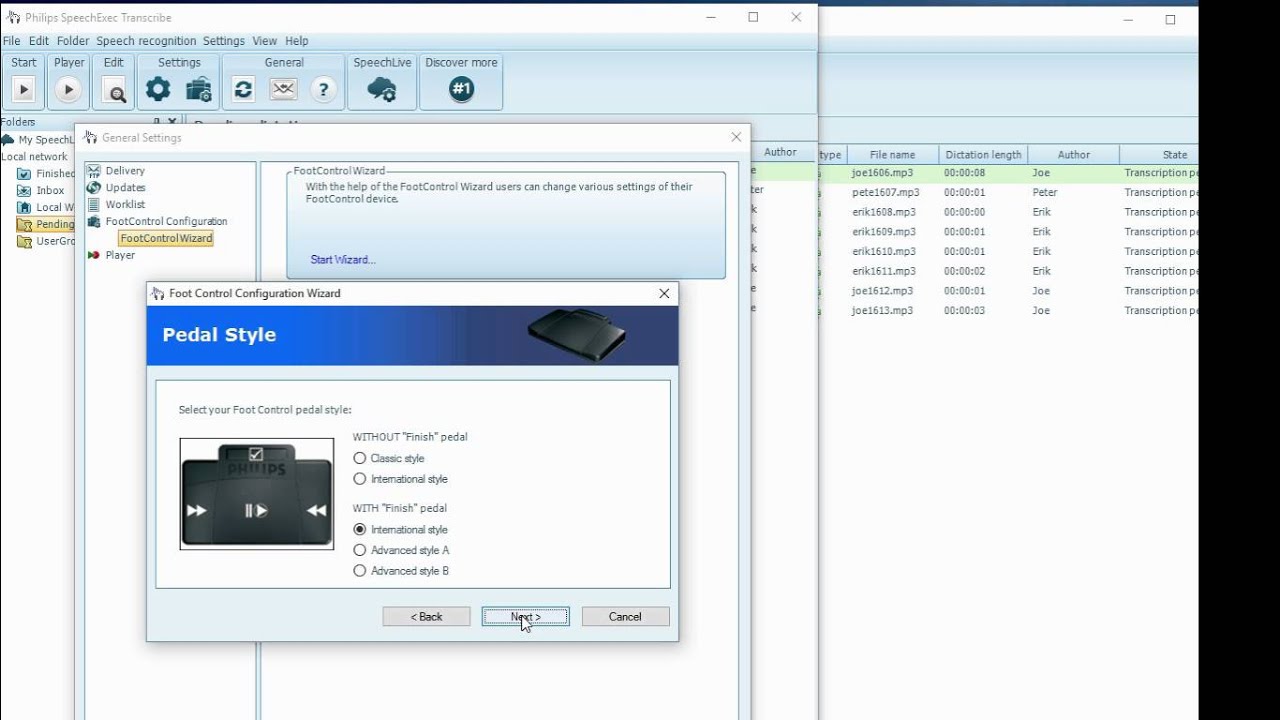Click Author header in right background window
The image size is (1280, 720).
(x=1074, y=155)
